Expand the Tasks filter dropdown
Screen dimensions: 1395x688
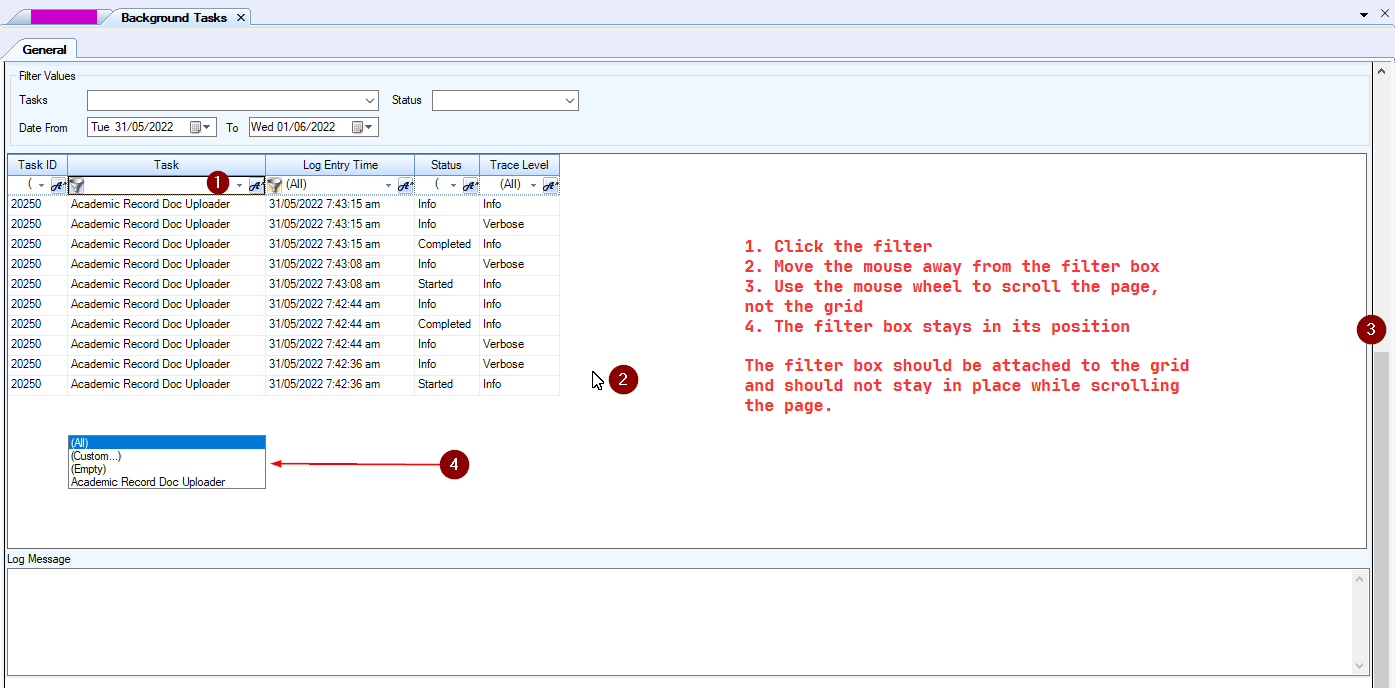tap(370, 101)
